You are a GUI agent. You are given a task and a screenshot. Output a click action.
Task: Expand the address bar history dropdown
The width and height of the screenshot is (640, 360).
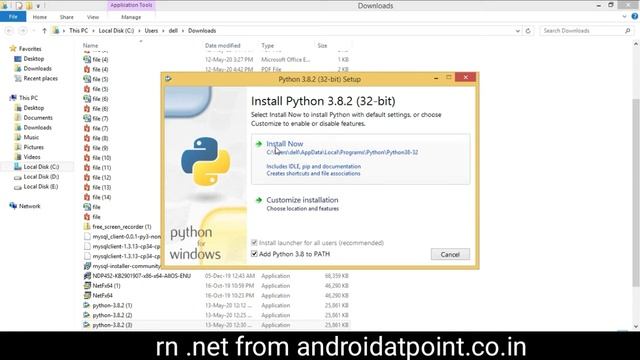518,31
